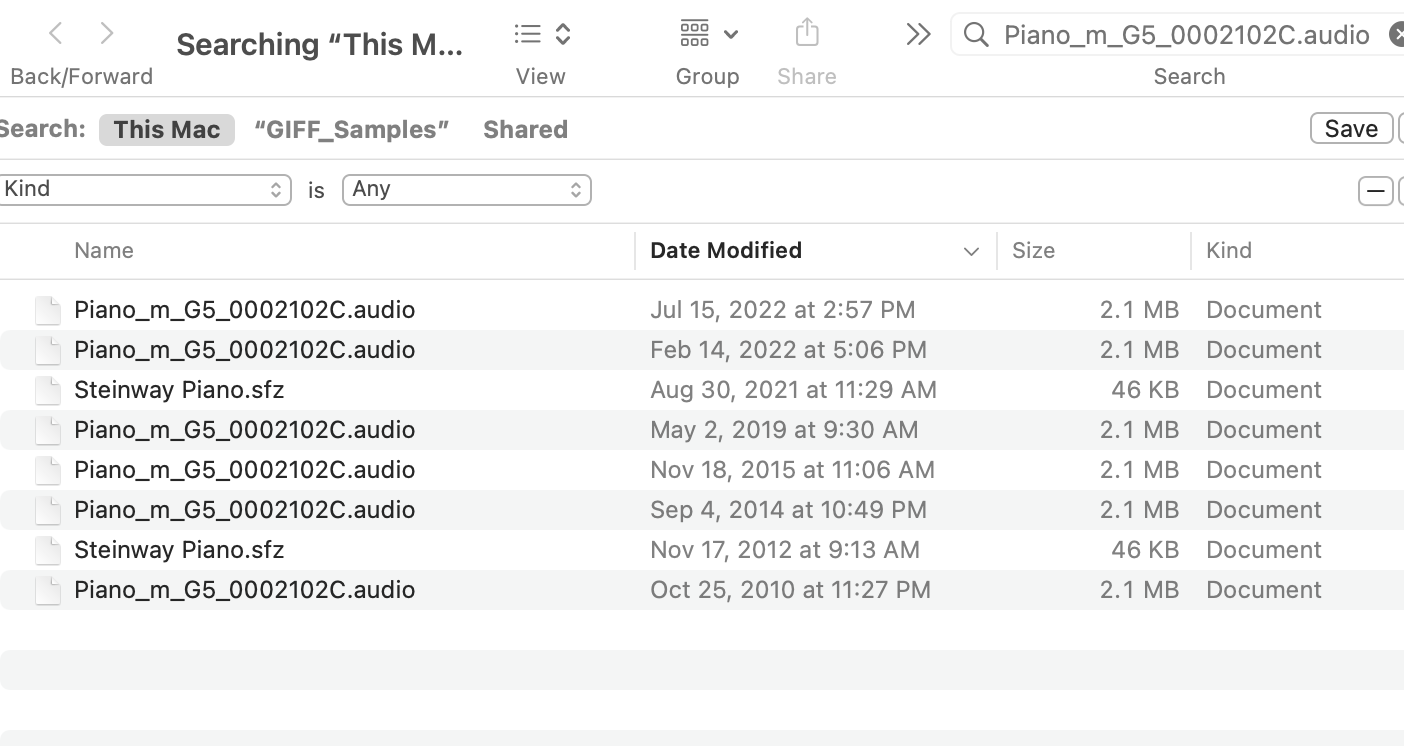The image size is (1404, 746).
Task: Show more toolbar items chevron
Action: 918,34
